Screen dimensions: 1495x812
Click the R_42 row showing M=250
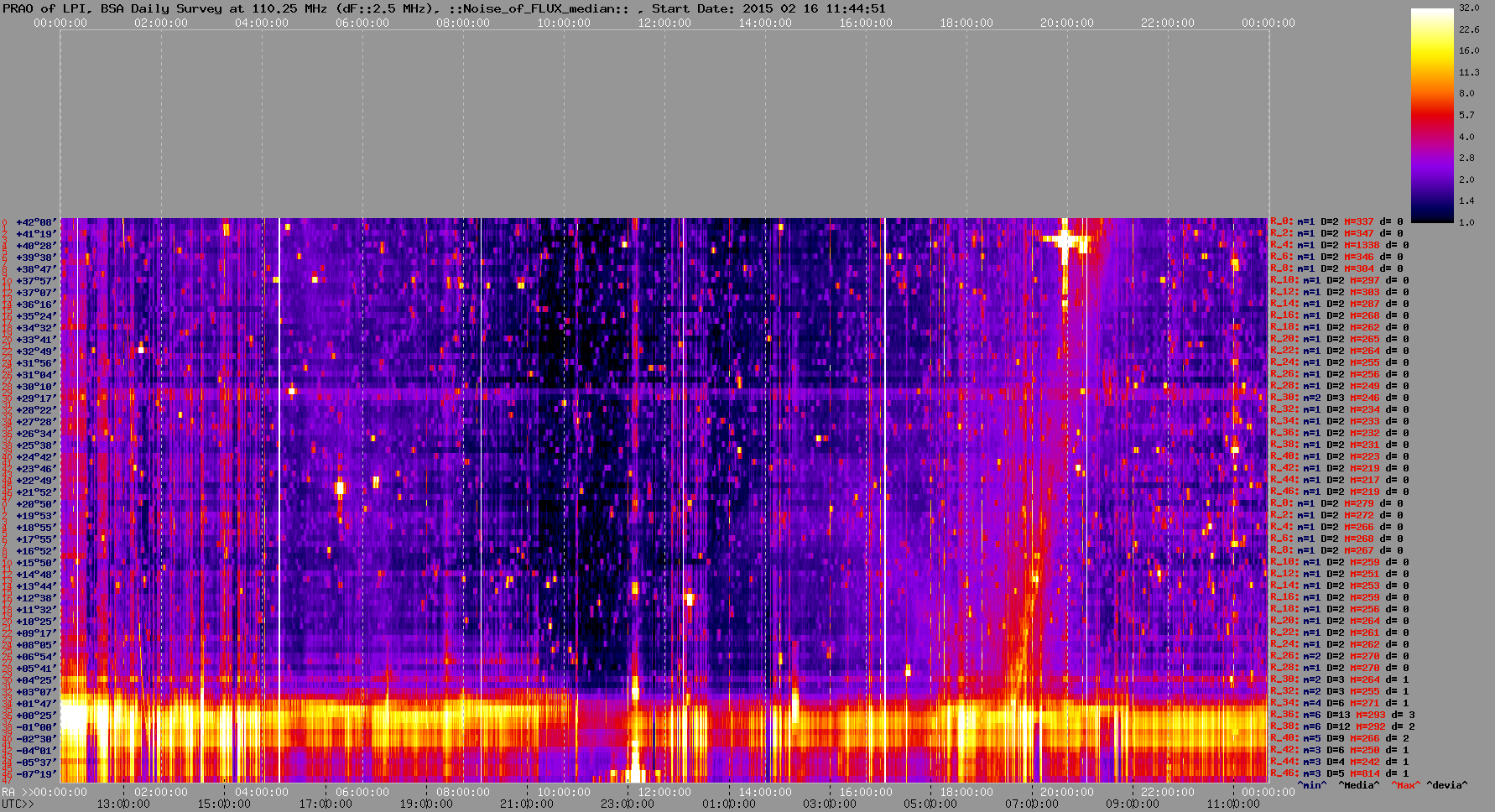1340,751
